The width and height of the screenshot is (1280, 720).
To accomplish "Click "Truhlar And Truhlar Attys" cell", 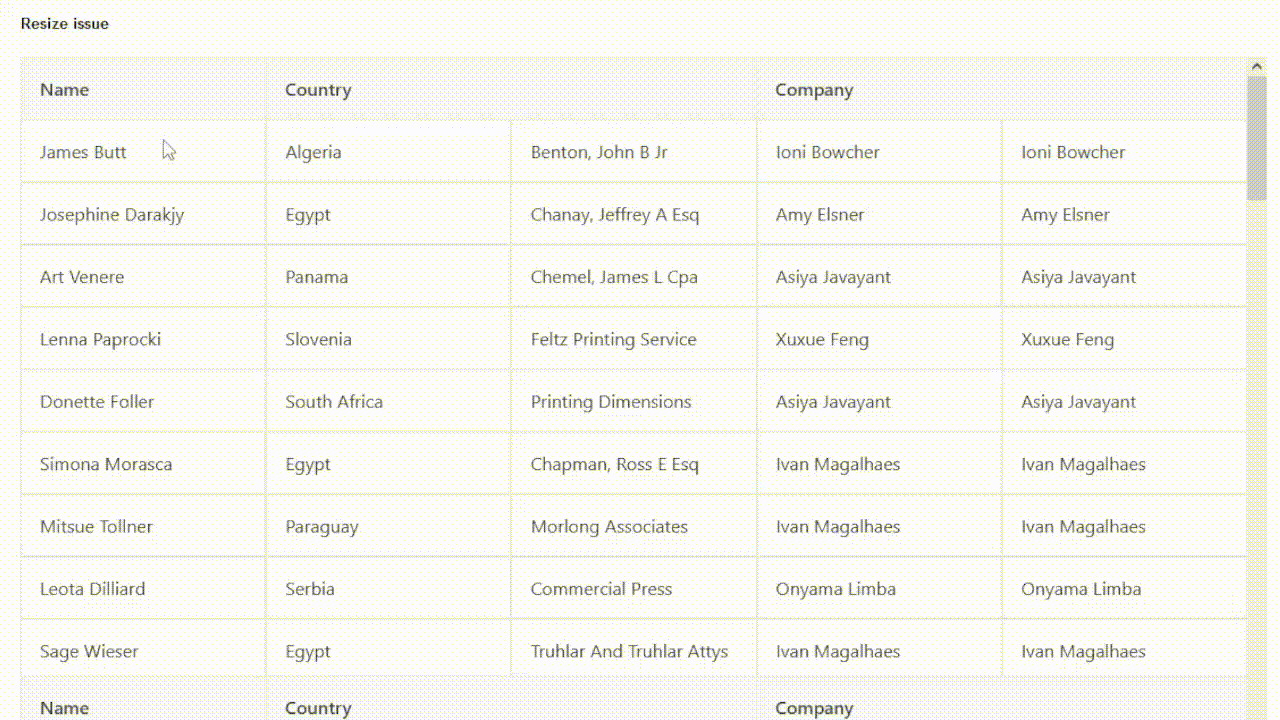I will point(629,651).
